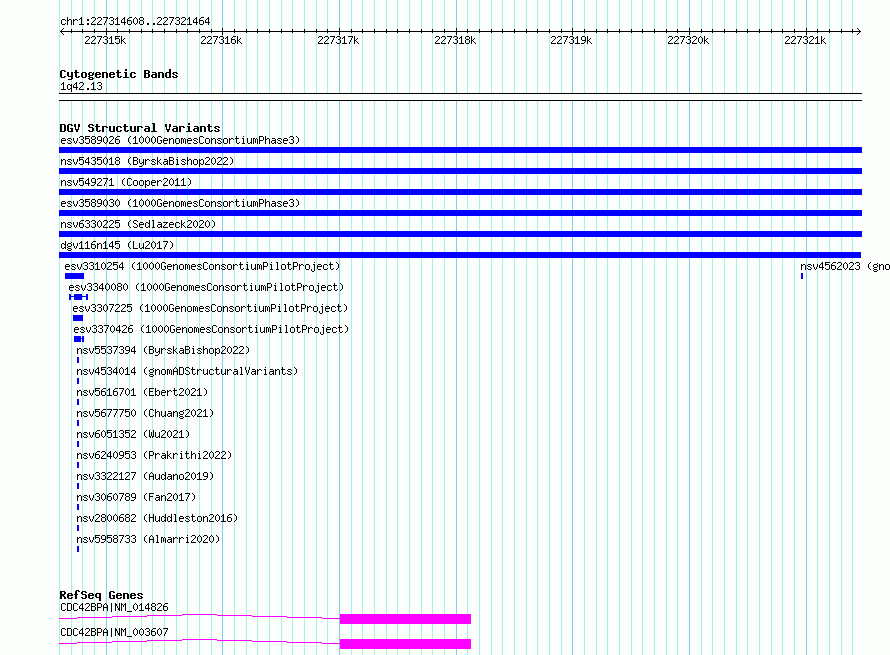The image size is (890, 655).
Task: Open the nsv5677750 (Chuang2021) label
Action: (x=145, y=413)
